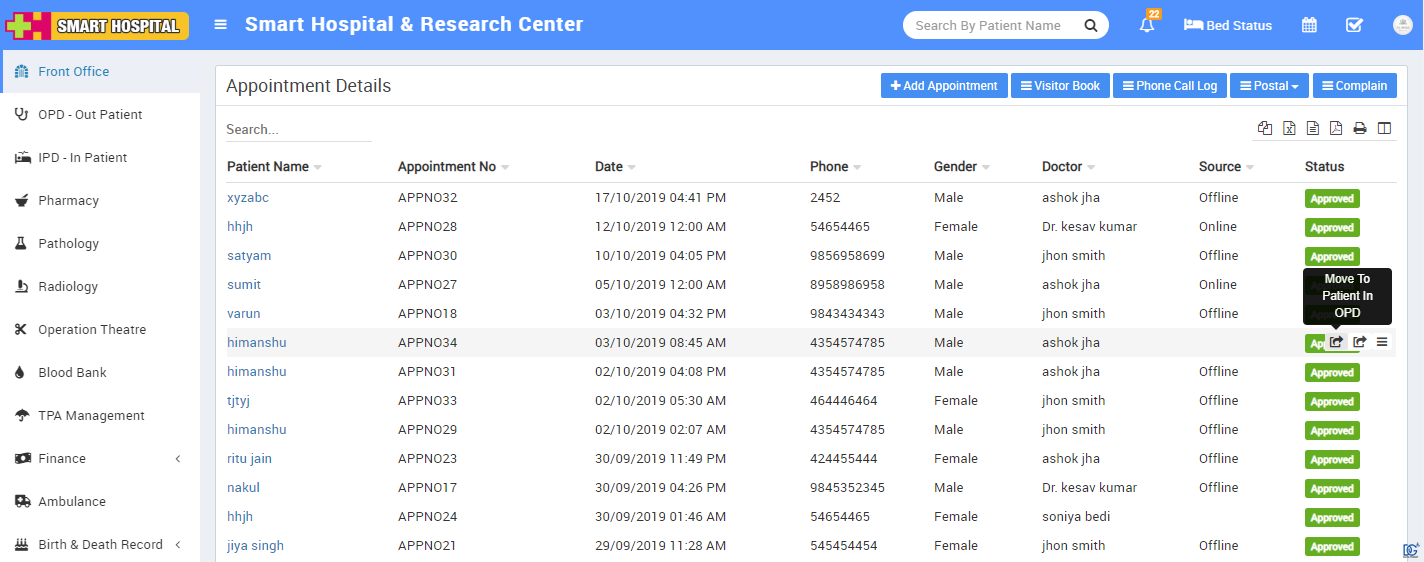Expand the Postal dropdown
This screenshot has height=562, width=1424.
(1269, 86)
